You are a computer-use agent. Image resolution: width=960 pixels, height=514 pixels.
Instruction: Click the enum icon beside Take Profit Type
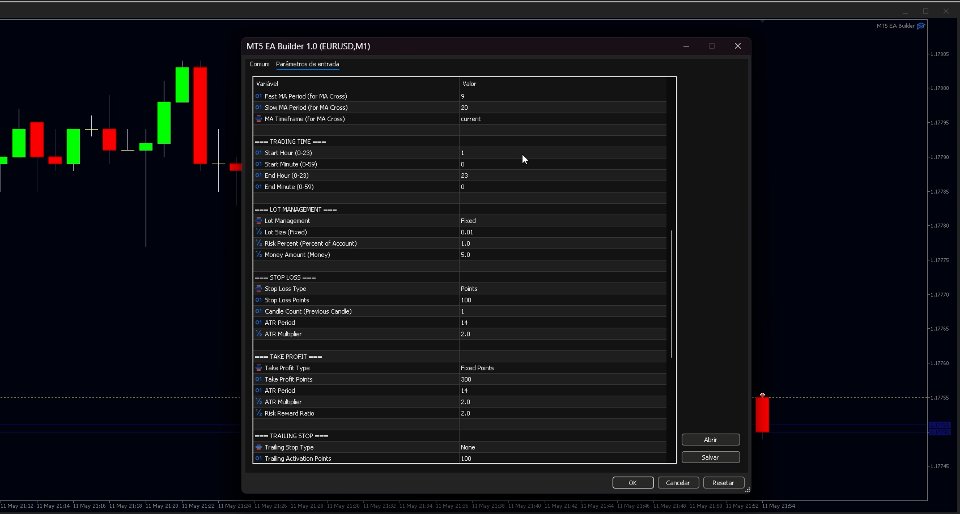pyautogui.click(x=258, y=368)
